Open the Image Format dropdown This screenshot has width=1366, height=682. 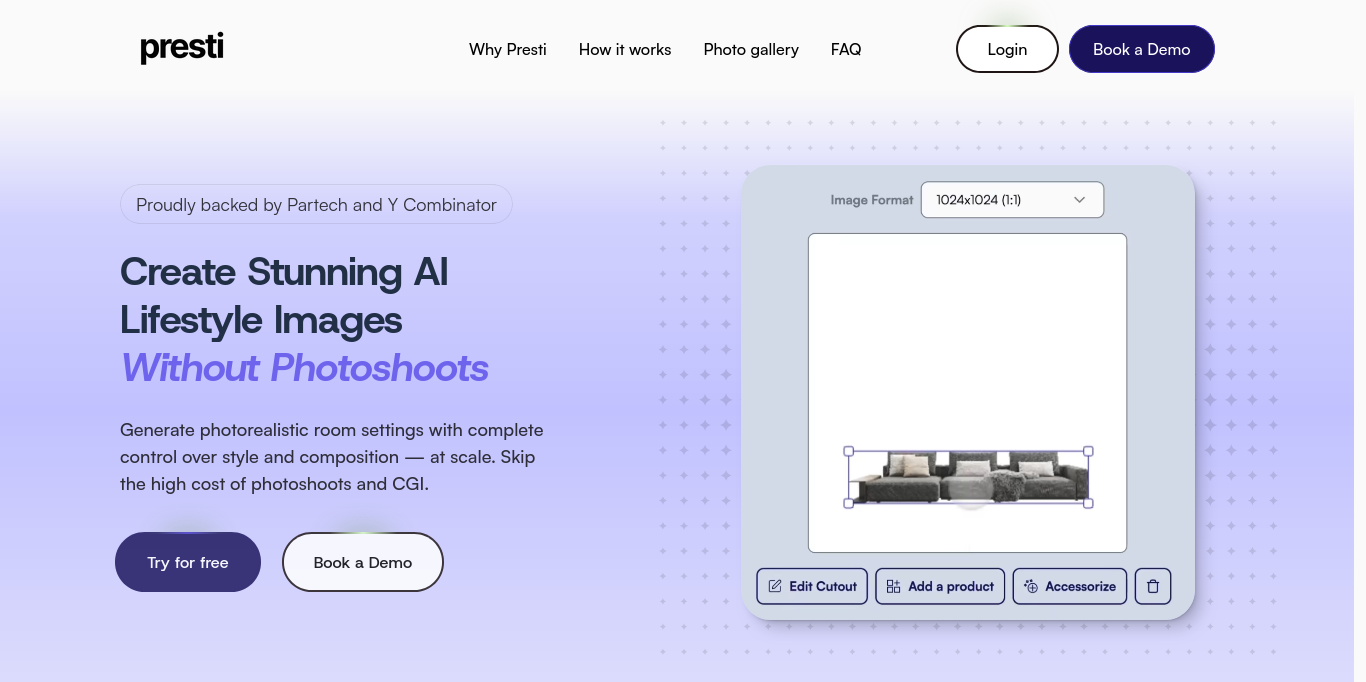coord(1011,200)
